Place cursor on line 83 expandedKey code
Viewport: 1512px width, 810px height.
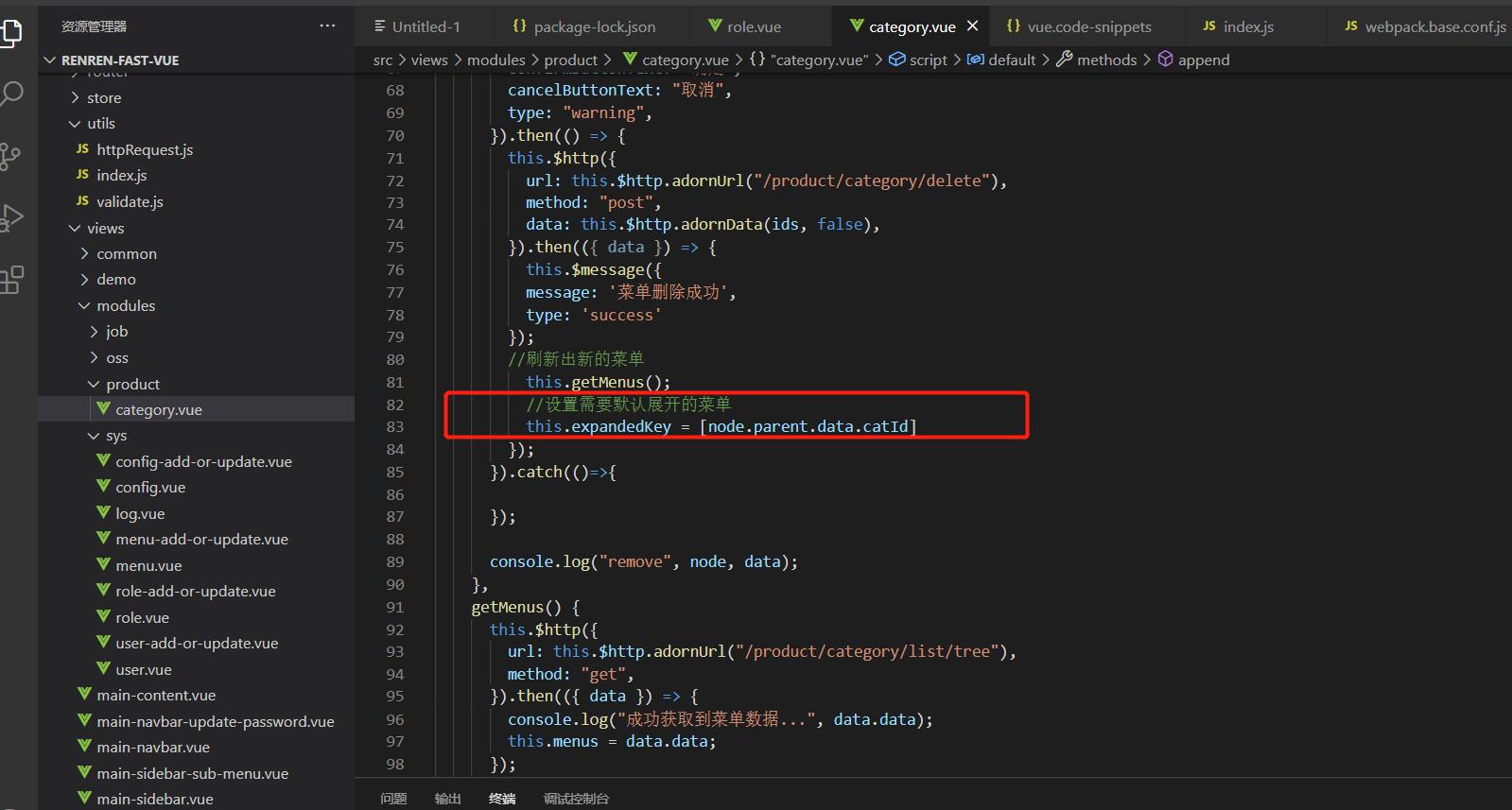pyautogui.click(x=721, y=426)
